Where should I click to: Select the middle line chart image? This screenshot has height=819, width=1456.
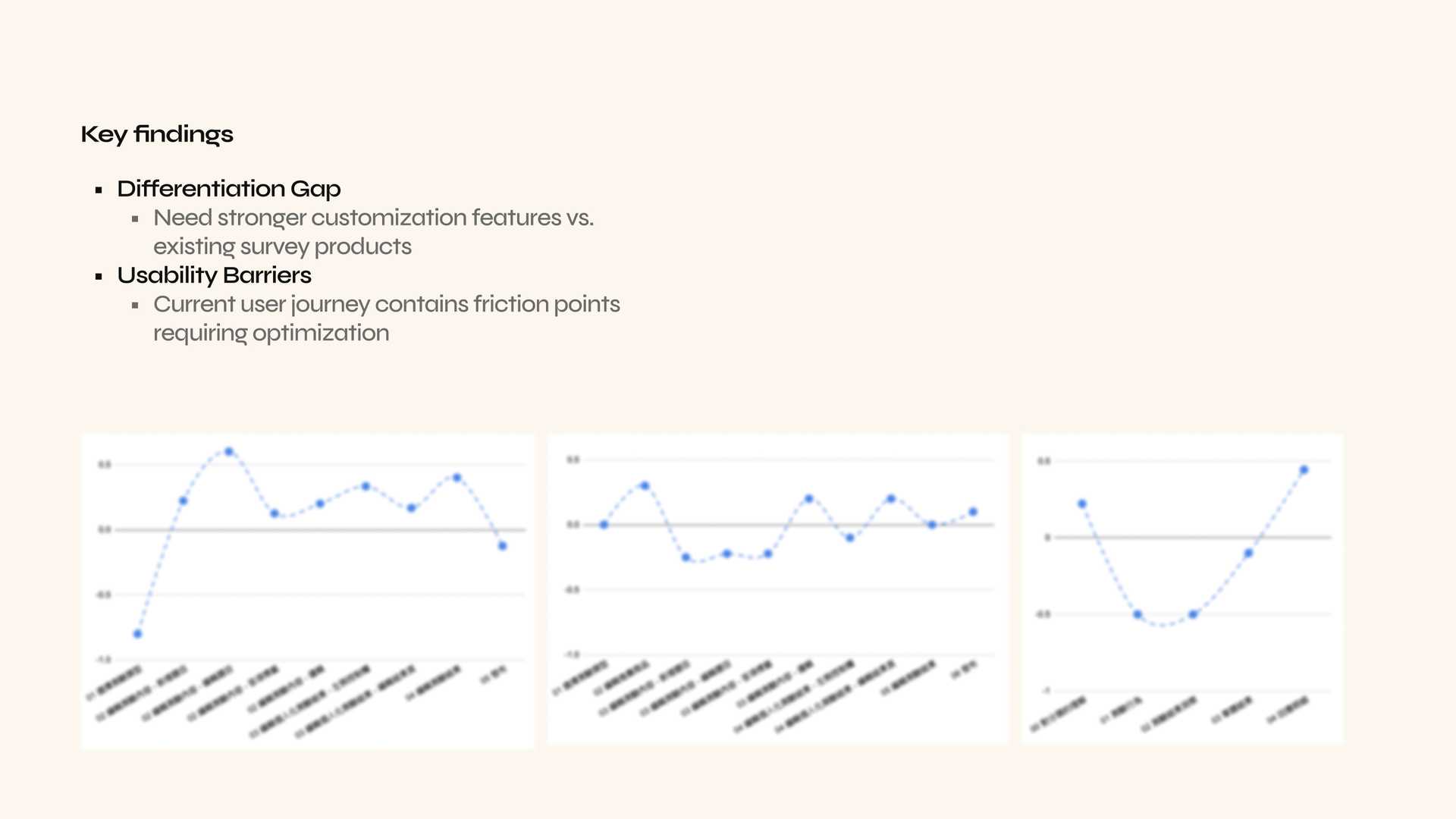778,588
